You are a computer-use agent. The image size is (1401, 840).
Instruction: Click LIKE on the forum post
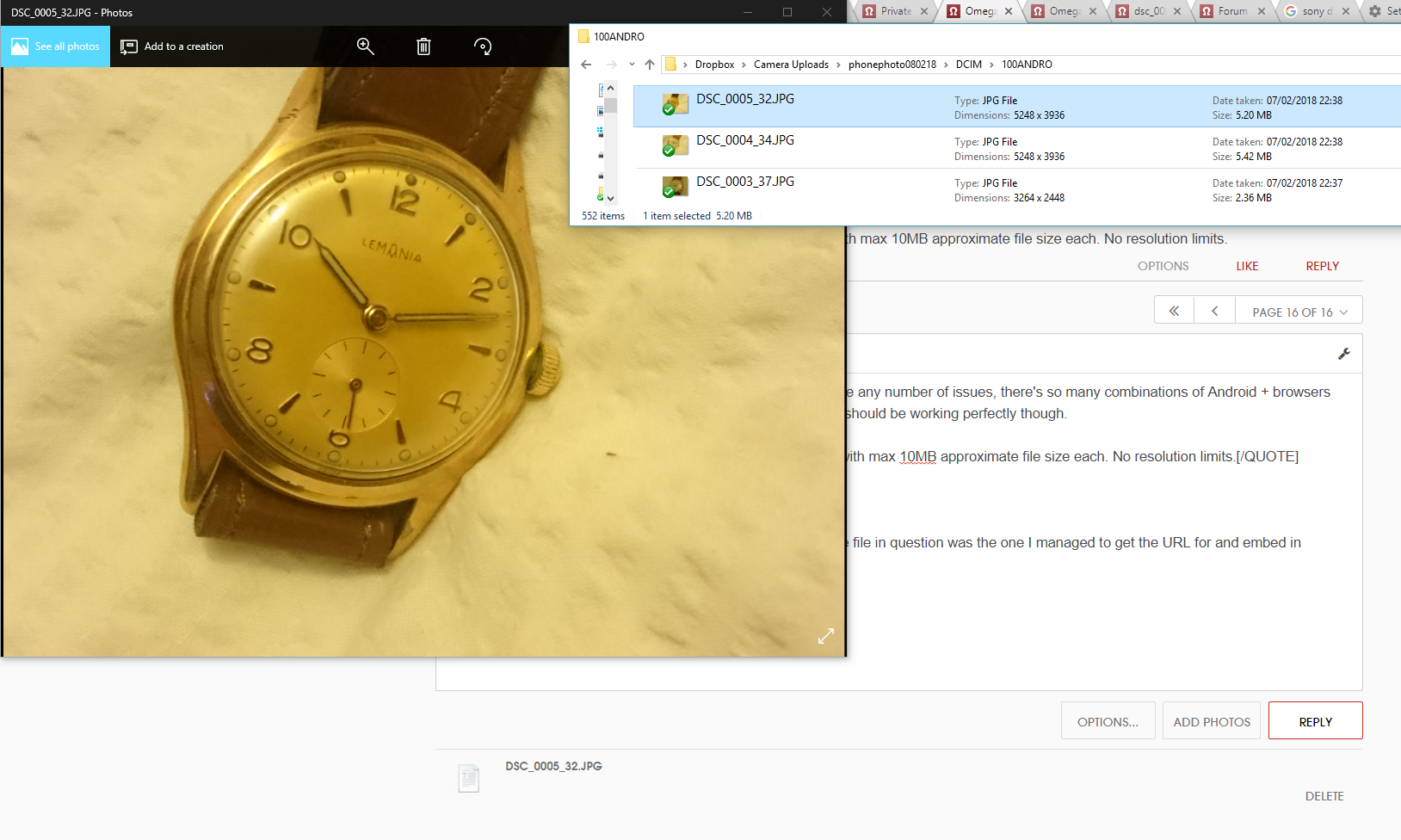(x=1247, y=266)
